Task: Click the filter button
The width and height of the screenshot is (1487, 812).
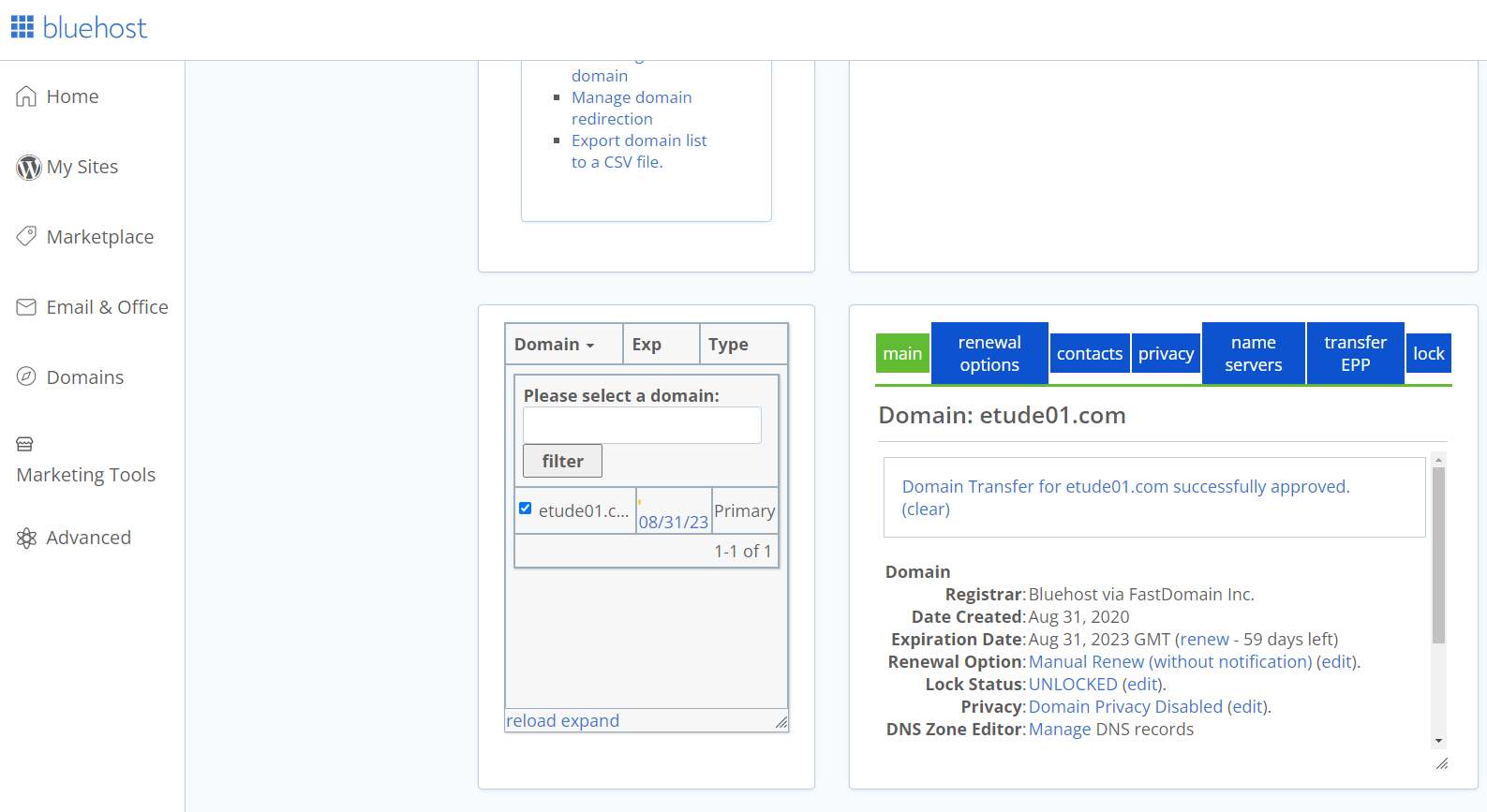Action: coord(562,461)
